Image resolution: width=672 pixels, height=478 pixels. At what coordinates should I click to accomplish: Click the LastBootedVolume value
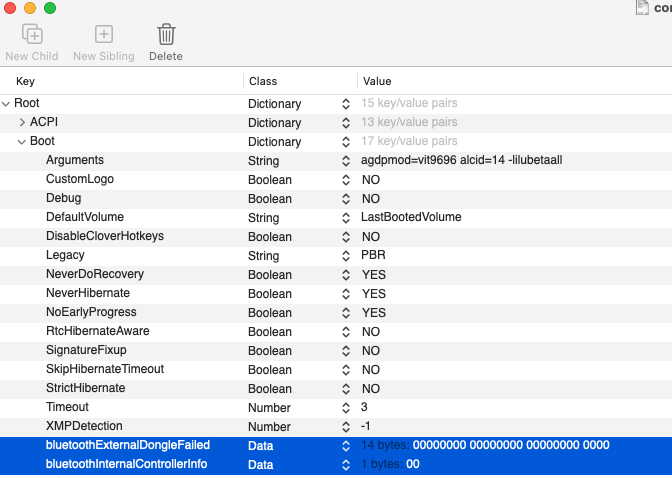point(411,217)
